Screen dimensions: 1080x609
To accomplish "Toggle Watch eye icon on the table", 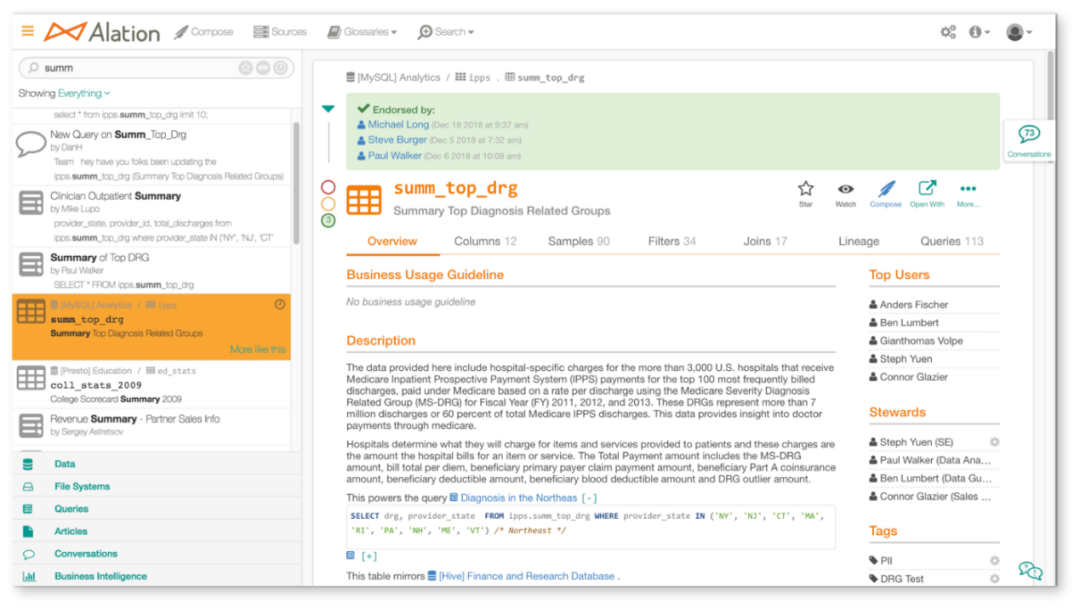I will click(846, 188).
